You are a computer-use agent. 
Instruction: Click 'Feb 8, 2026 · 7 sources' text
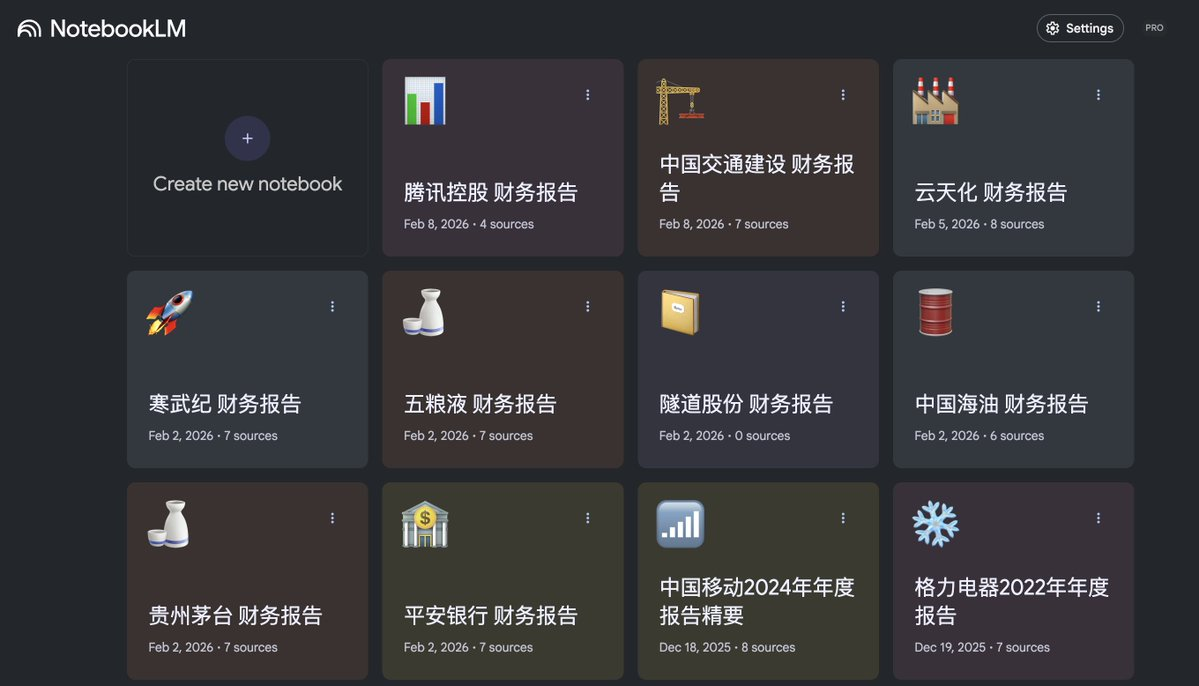(723, 224)
